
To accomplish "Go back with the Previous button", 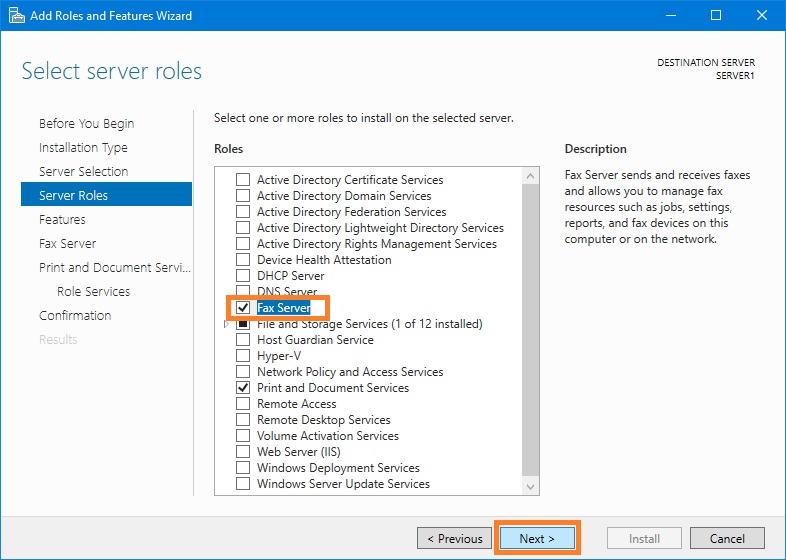I will [x=454, y=538].
